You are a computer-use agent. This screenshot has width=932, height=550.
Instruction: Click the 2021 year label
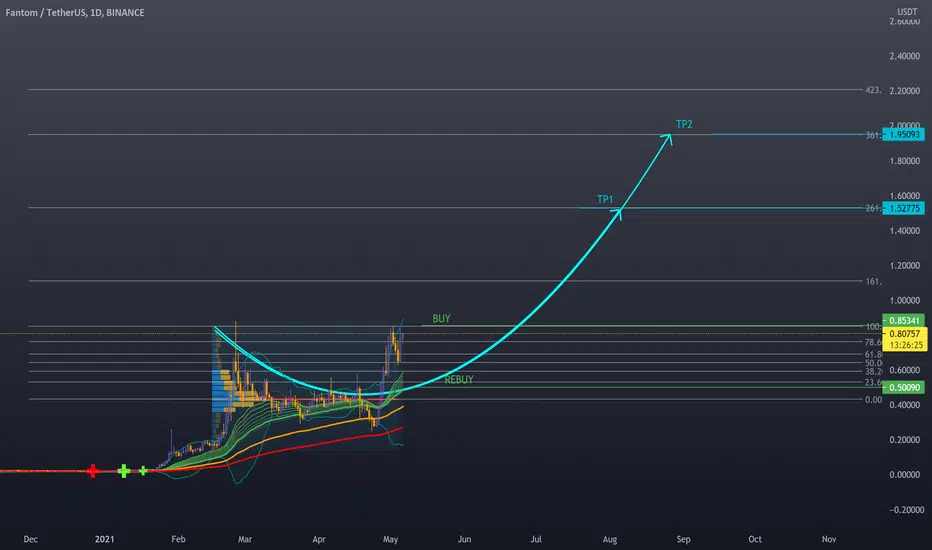click(x=105, y=539)
